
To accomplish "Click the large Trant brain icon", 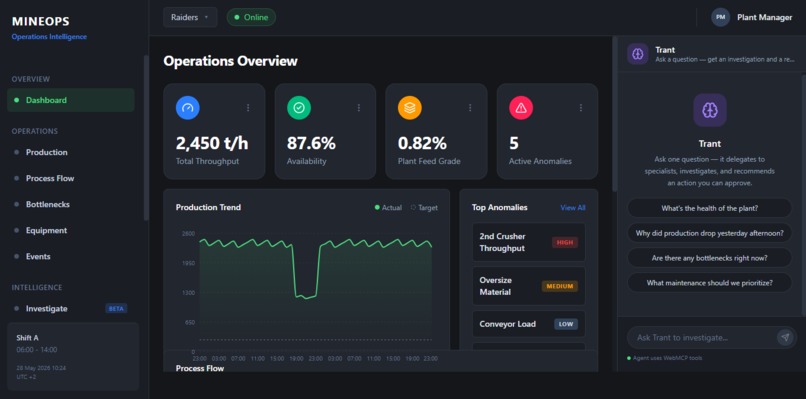I will [x=710, y=110].
